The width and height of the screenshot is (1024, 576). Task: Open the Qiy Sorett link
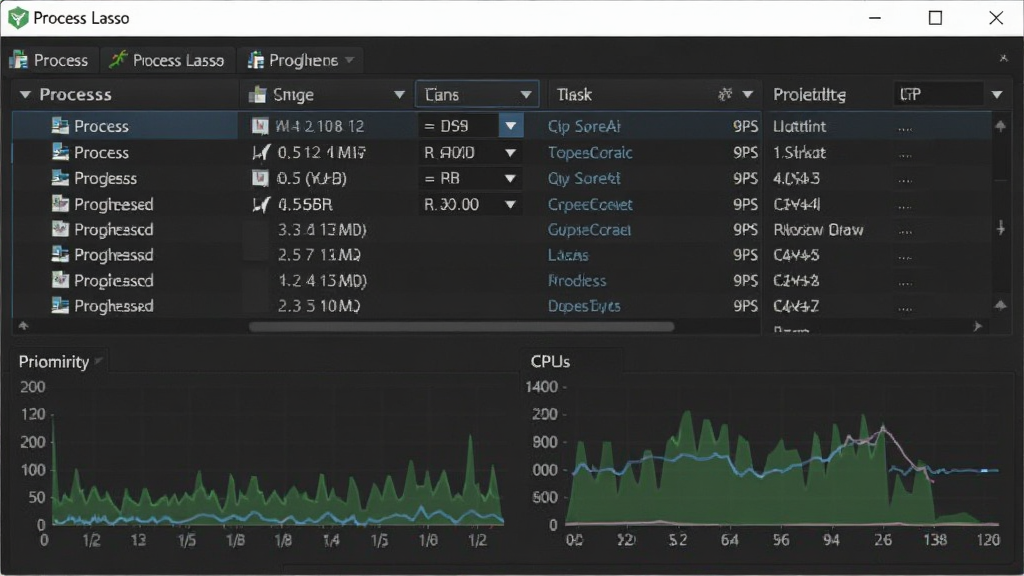584,178
